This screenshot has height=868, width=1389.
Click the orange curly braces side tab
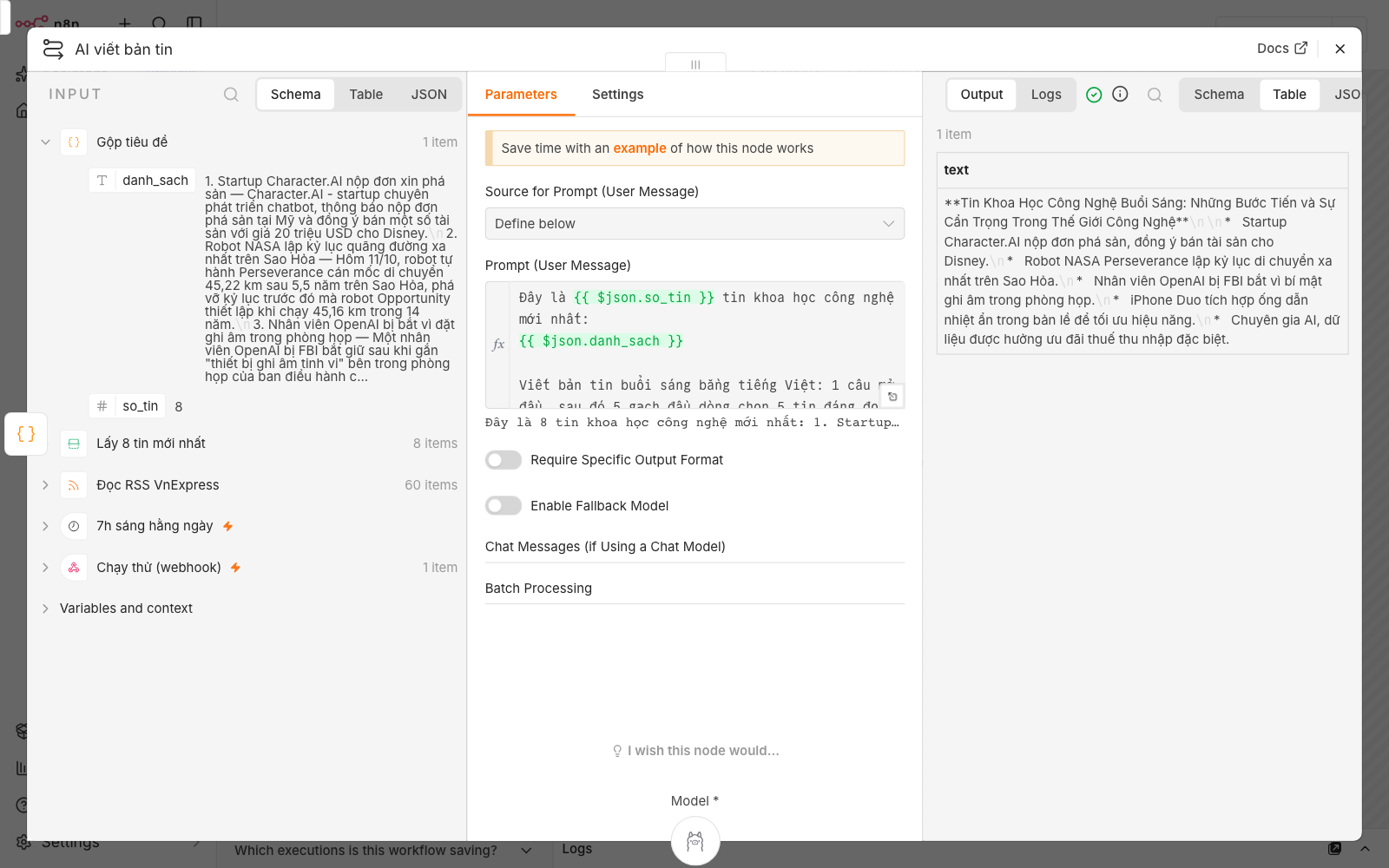pyautogui.click(x=26, y=434)
